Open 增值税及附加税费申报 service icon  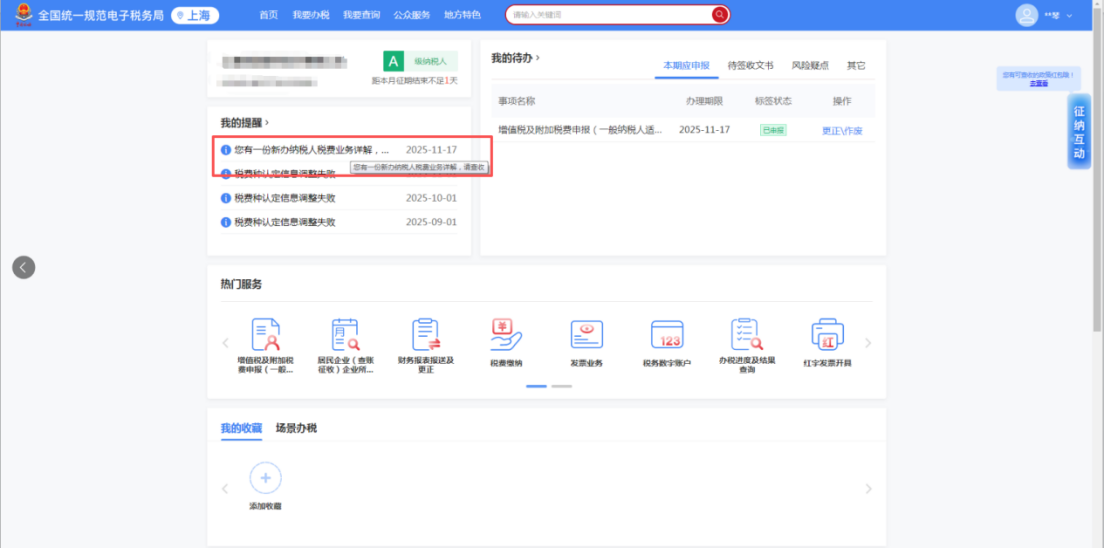click(x=265, y=335)
